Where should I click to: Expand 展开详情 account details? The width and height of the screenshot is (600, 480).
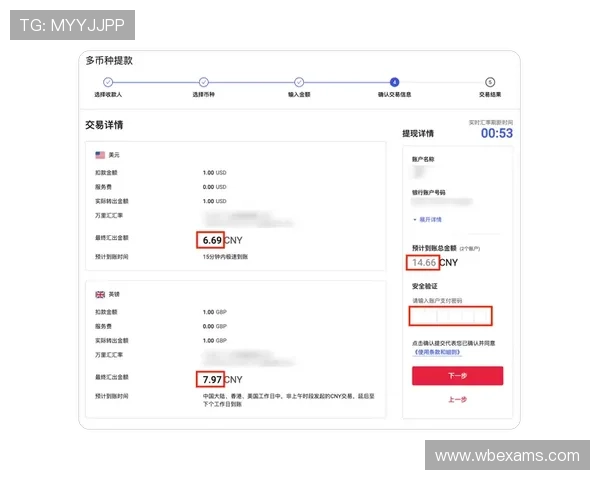point(427,219)
